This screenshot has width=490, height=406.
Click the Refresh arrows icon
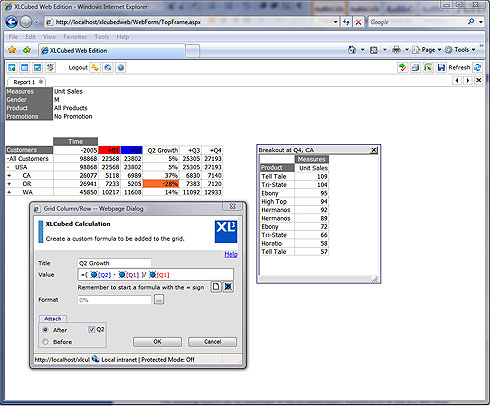(478, 67)
